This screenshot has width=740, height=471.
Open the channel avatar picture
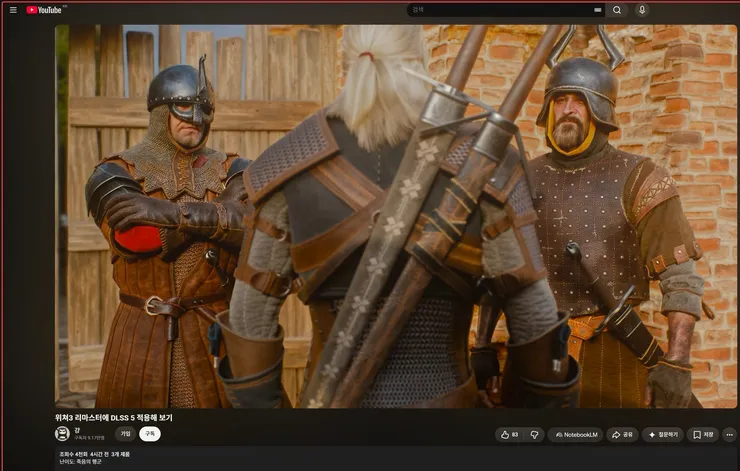62,434
